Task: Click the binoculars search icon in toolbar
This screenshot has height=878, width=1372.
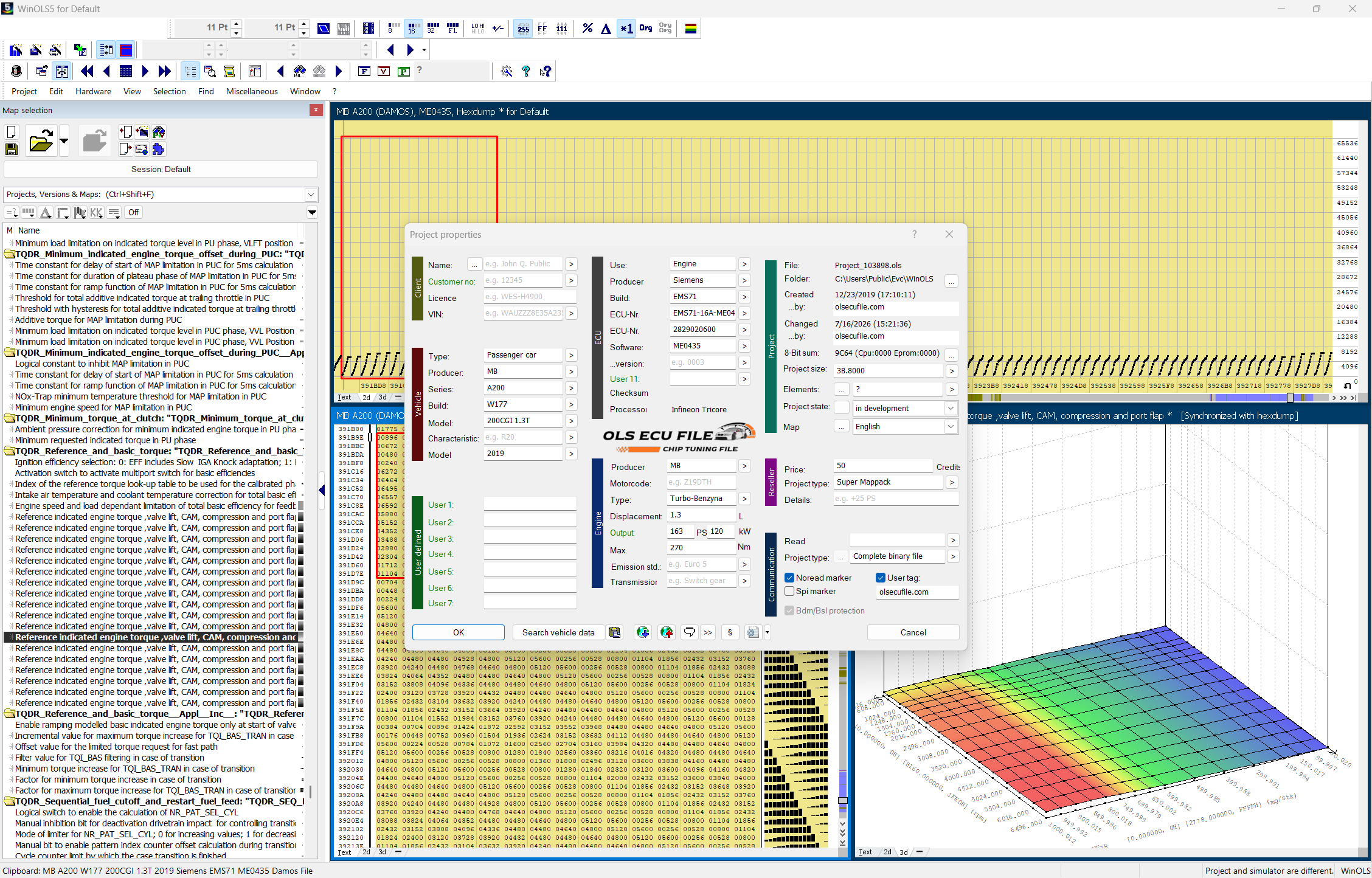Action: (x=300, y=72)
